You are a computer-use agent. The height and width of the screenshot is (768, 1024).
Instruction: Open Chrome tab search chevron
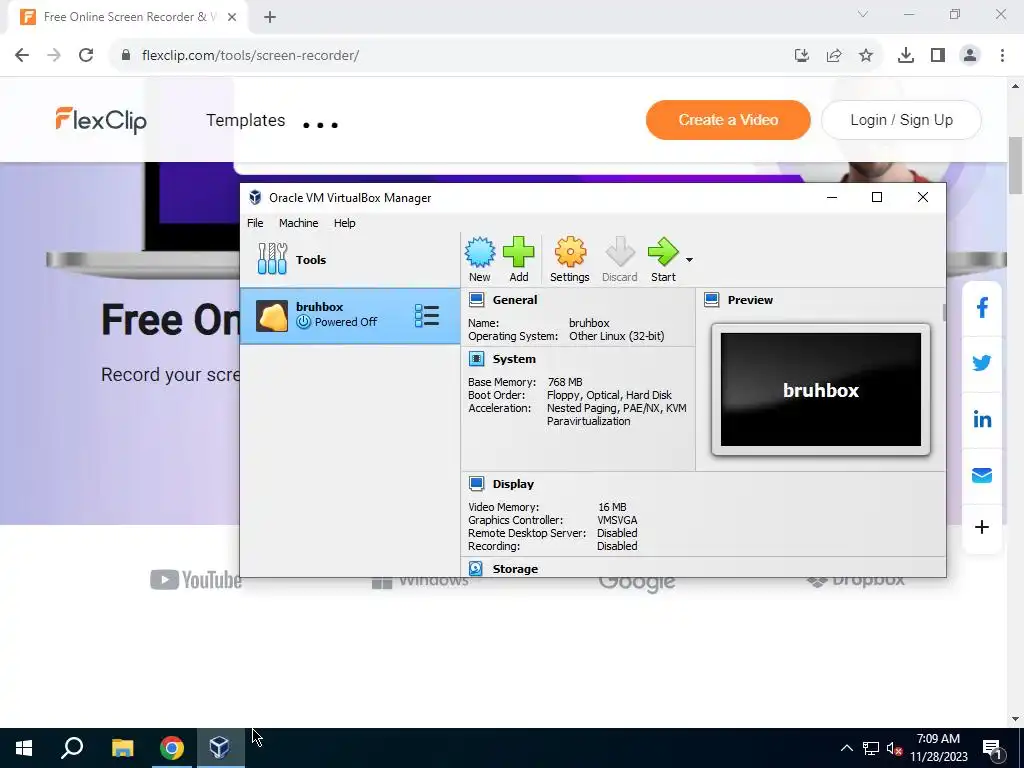pos(863,14)
